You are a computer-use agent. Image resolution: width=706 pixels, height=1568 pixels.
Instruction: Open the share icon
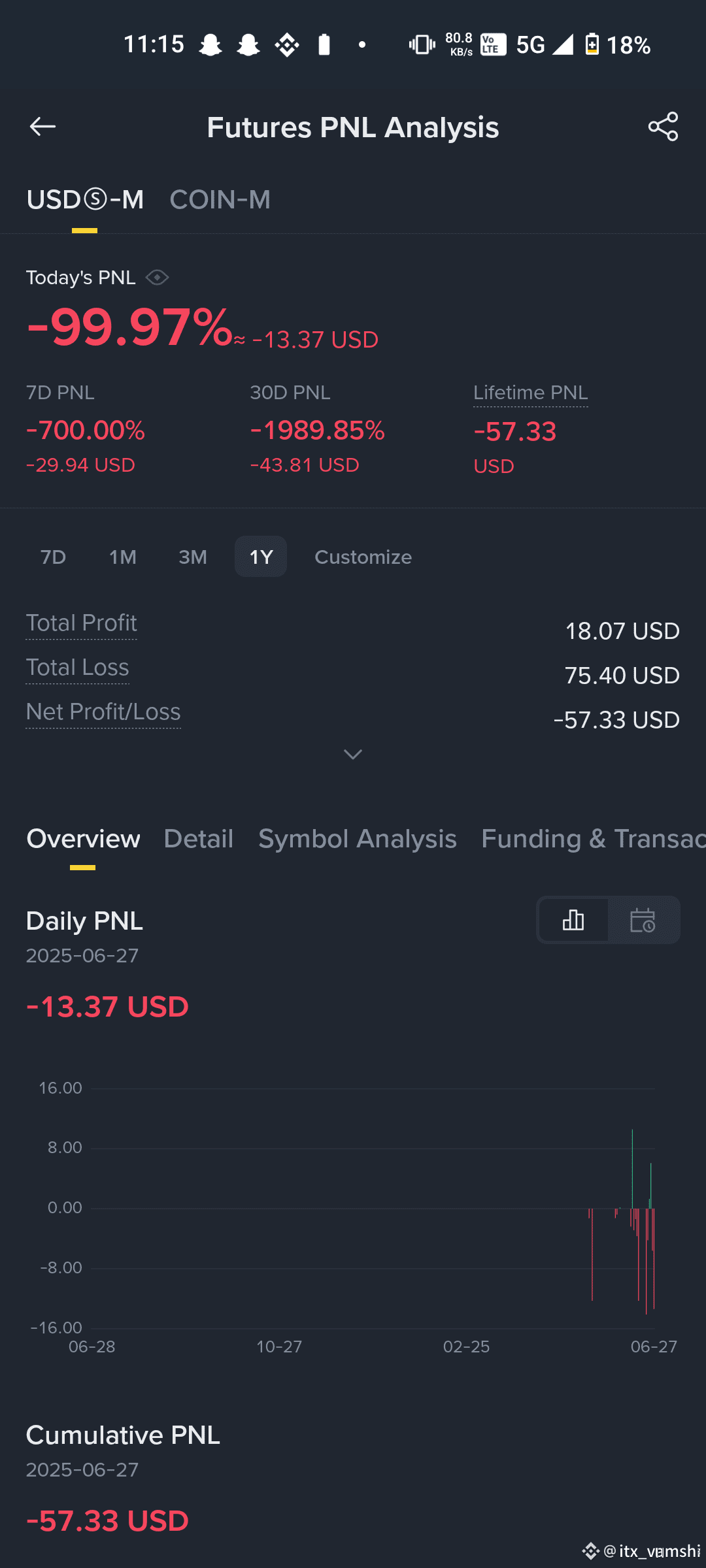click(x=663, y=127)
